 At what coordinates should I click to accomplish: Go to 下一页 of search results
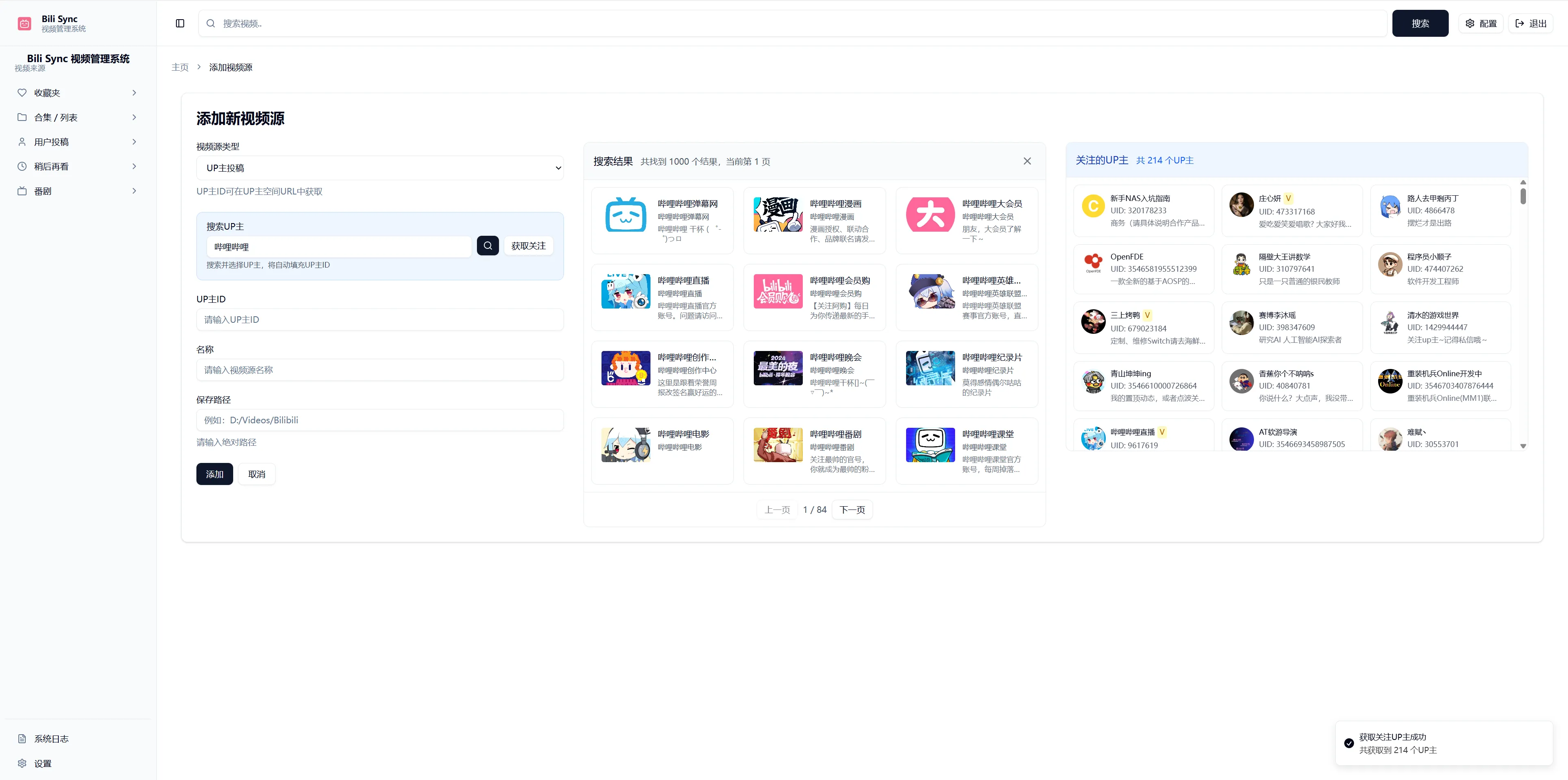tap(852, 510)
